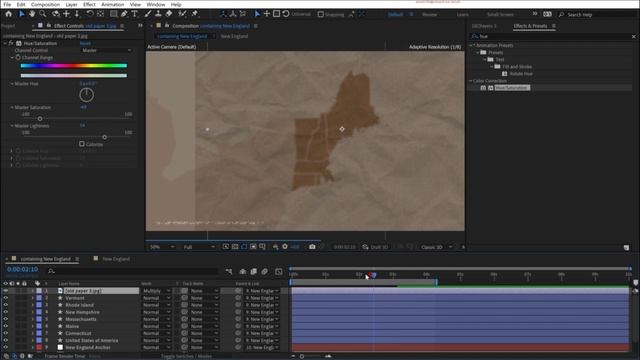Click the snapshot camera icon under the viewer
The image size is (640, 360).
pyautogui.click(x=312, y=247)
